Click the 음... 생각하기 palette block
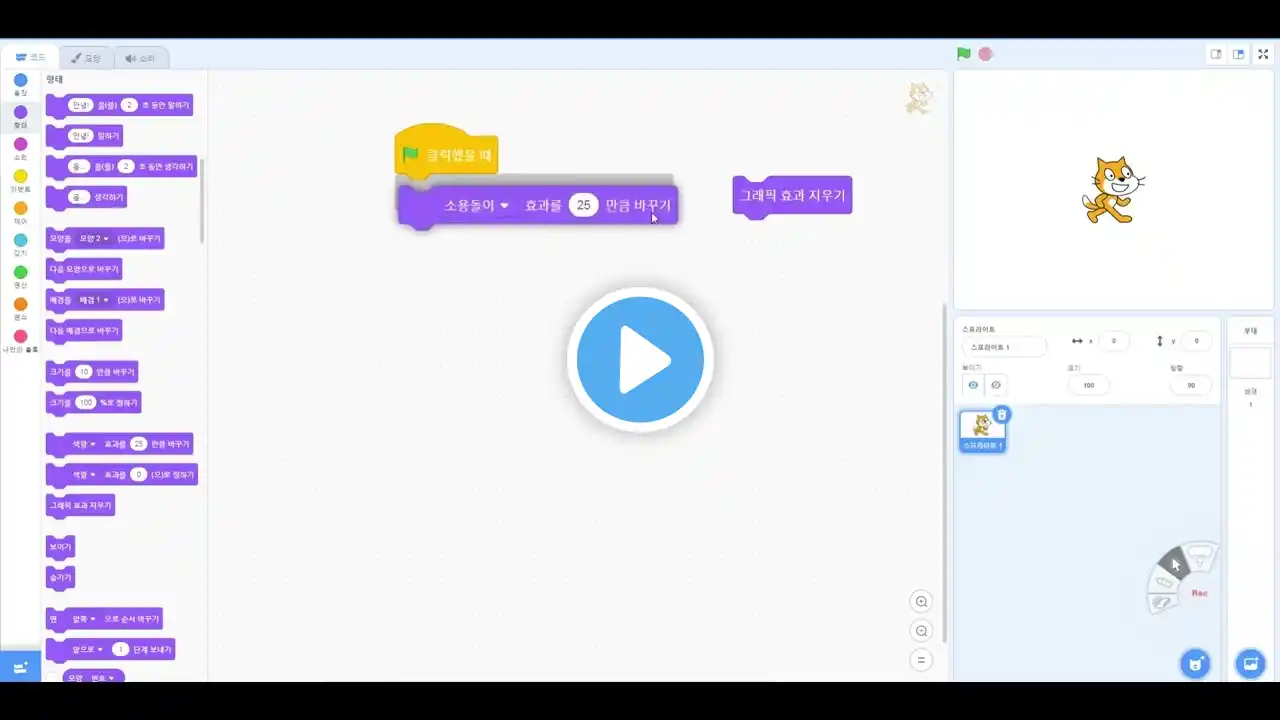The height and width of the screenshot is (720, 1280). coord(86,197)
